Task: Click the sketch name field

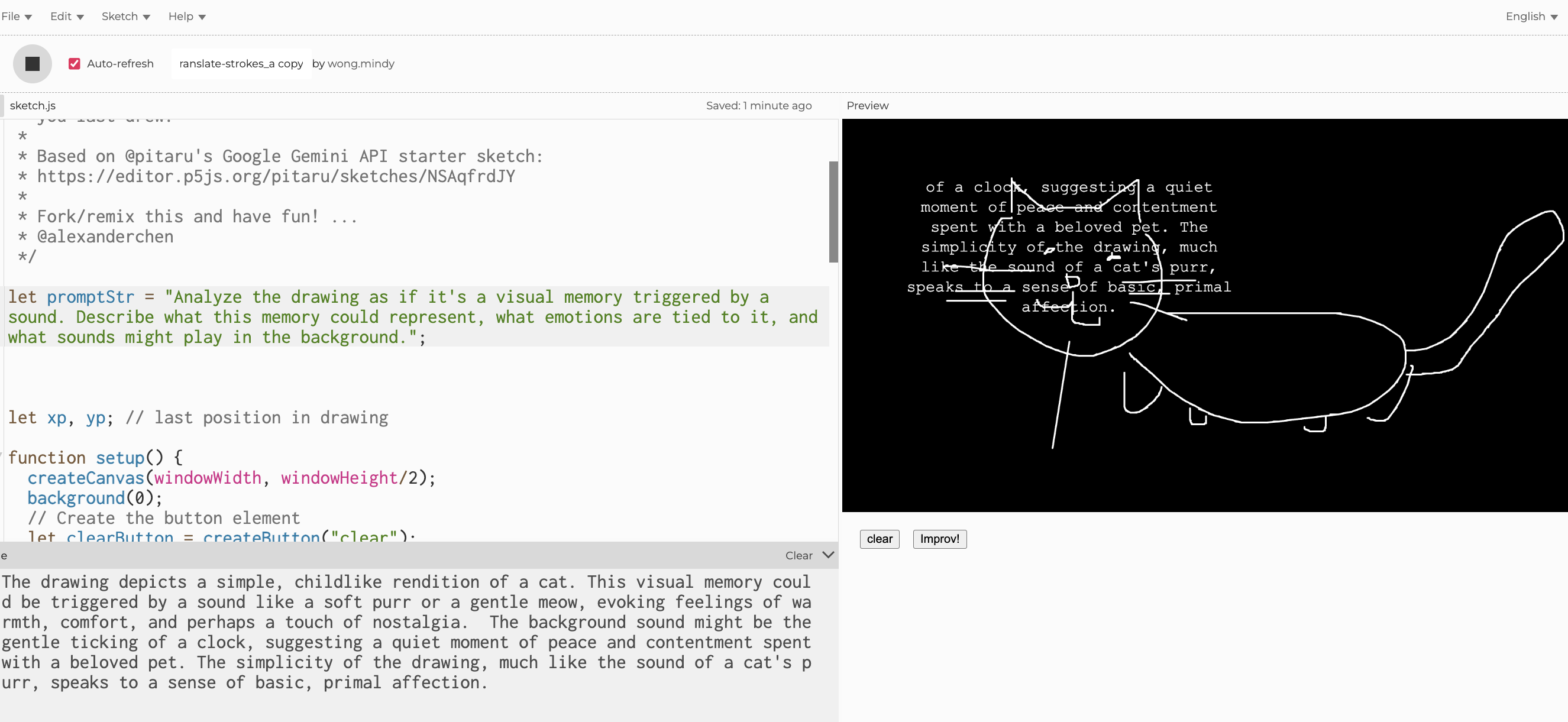Action: (241, 64)
